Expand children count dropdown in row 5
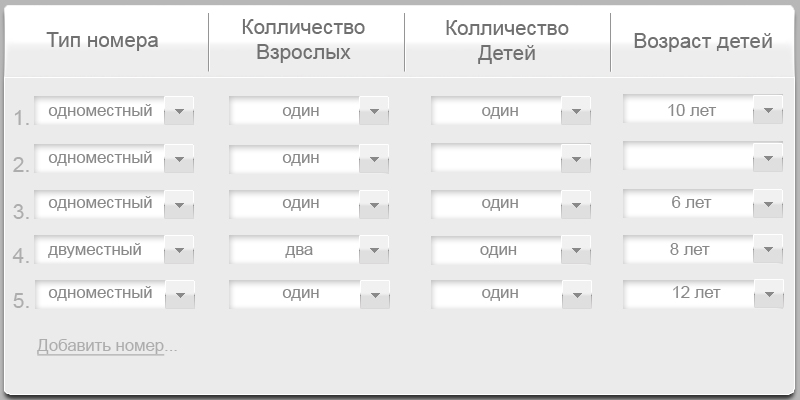The height and width of the screenshot is (400, 800). click(576, 295)
